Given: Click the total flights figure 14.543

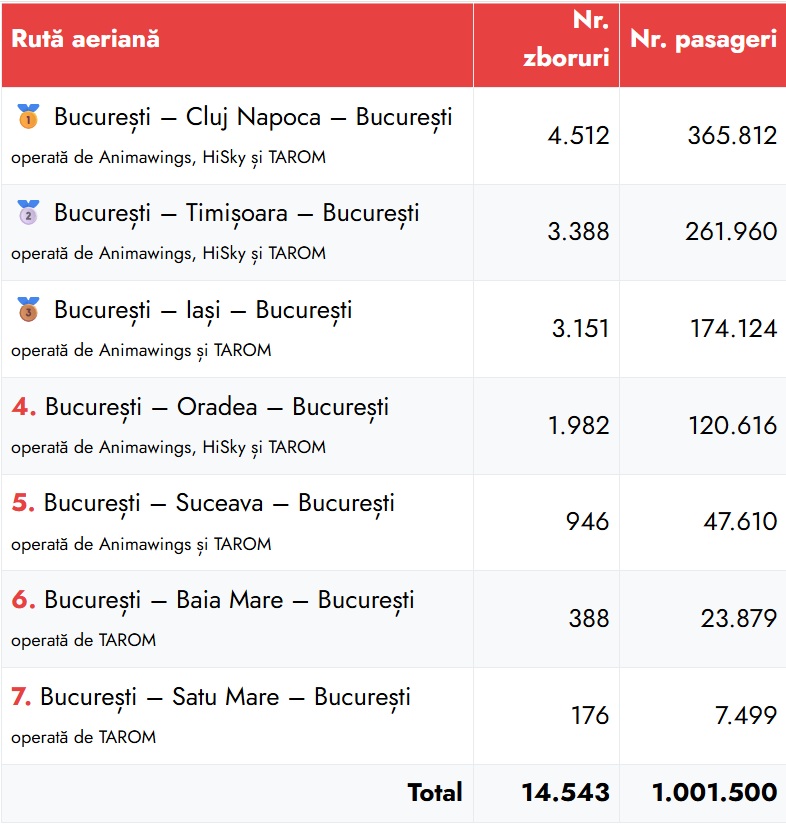Looking at the screenshot, I should coord(565,793).
